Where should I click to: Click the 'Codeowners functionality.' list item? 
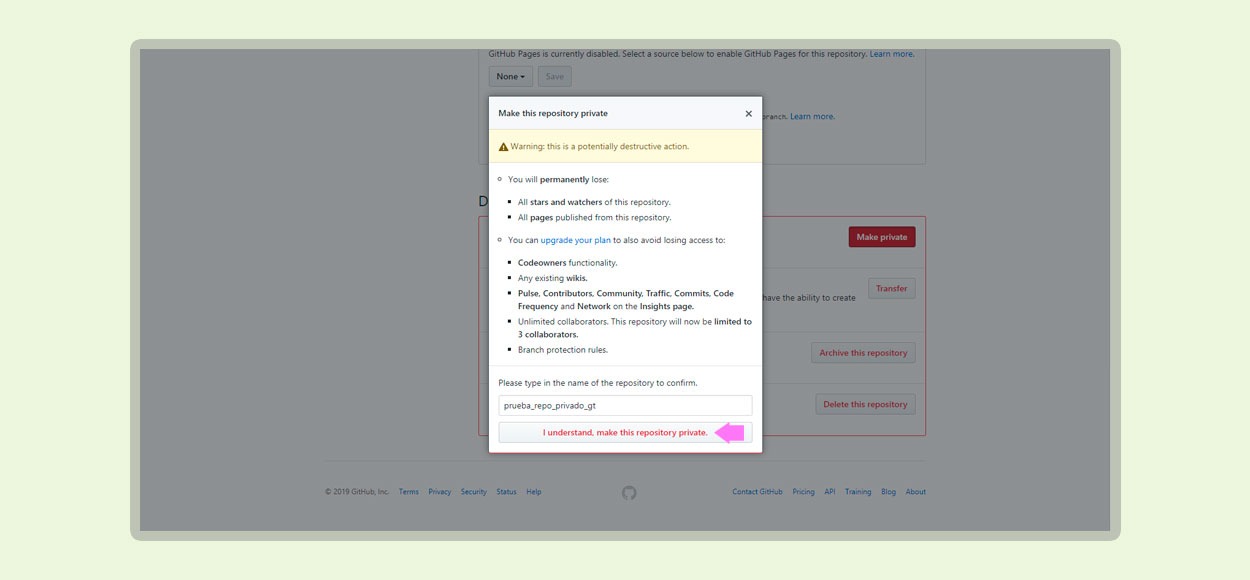[x=567, y=263]
